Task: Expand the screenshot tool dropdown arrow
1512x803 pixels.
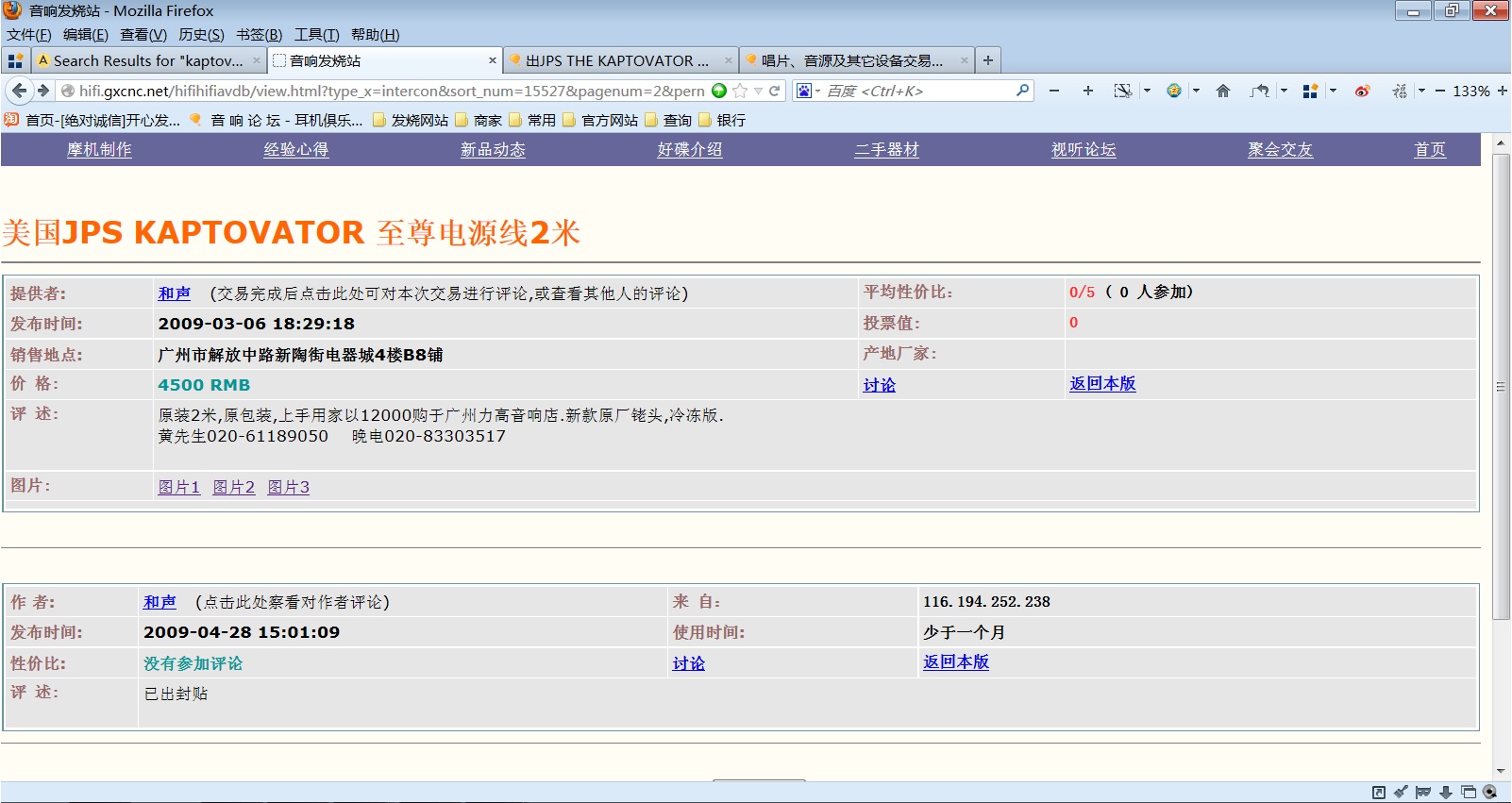Action: coord(1147,91)
